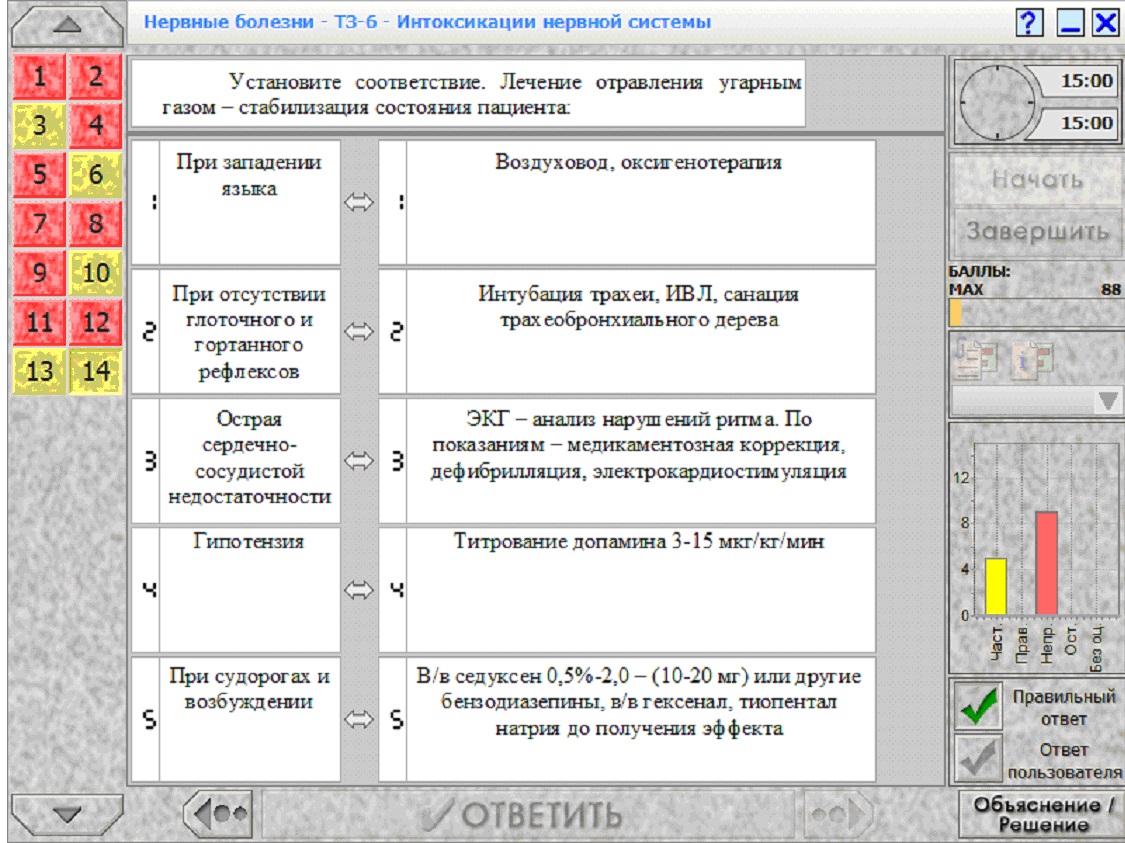This screenshot has height=843, width=1125.
Task: Click the orange score progress bar
Action: click(x=955, y=313)
